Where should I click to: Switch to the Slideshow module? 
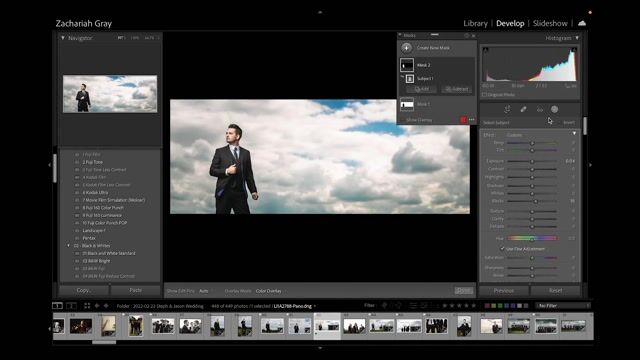(550, 24)
